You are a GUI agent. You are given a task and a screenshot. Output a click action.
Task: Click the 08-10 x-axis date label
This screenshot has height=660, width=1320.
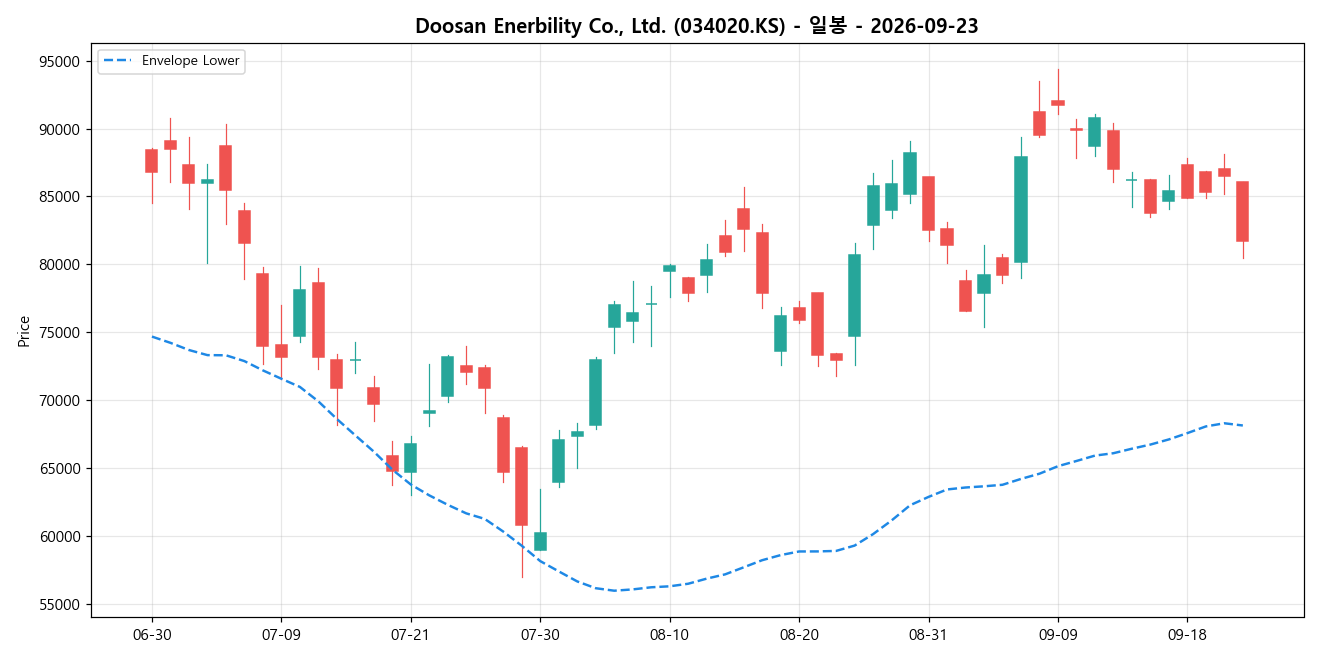[x=669, y=635]
